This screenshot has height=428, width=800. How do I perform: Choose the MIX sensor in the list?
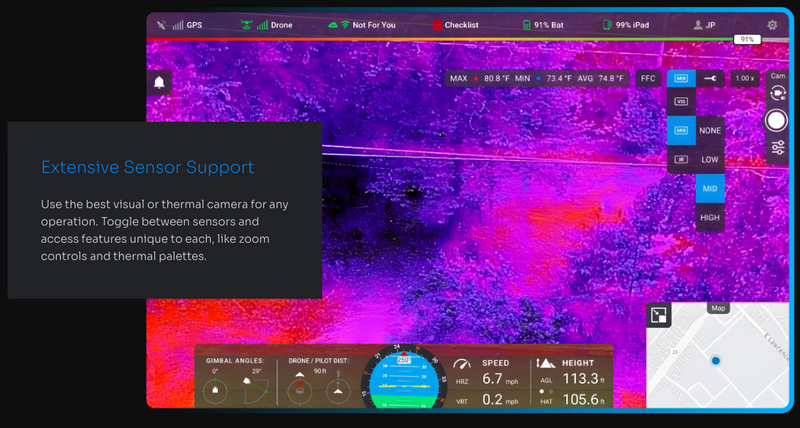tap(681, 130)
